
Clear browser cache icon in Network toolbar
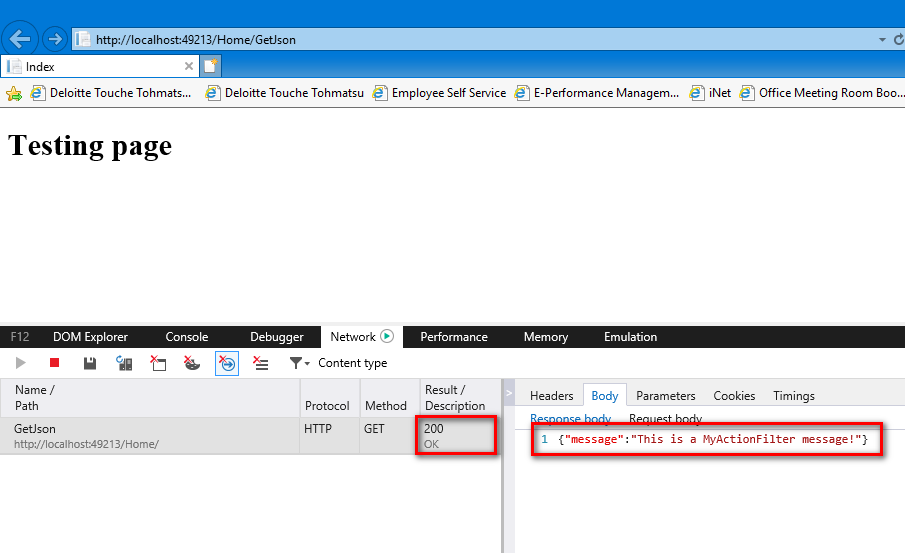(x=158, y=363)
